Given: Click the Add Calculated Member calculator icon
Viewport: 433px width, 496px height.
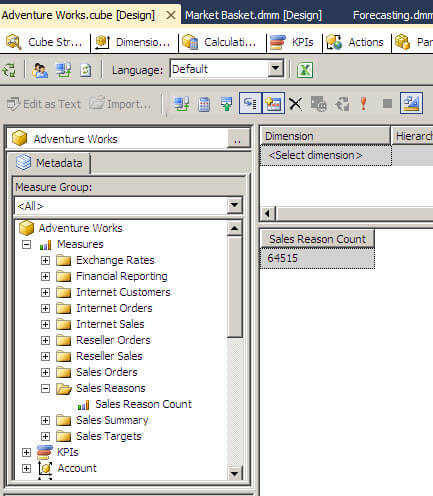Looking at the screenshot, I should 204,104.
